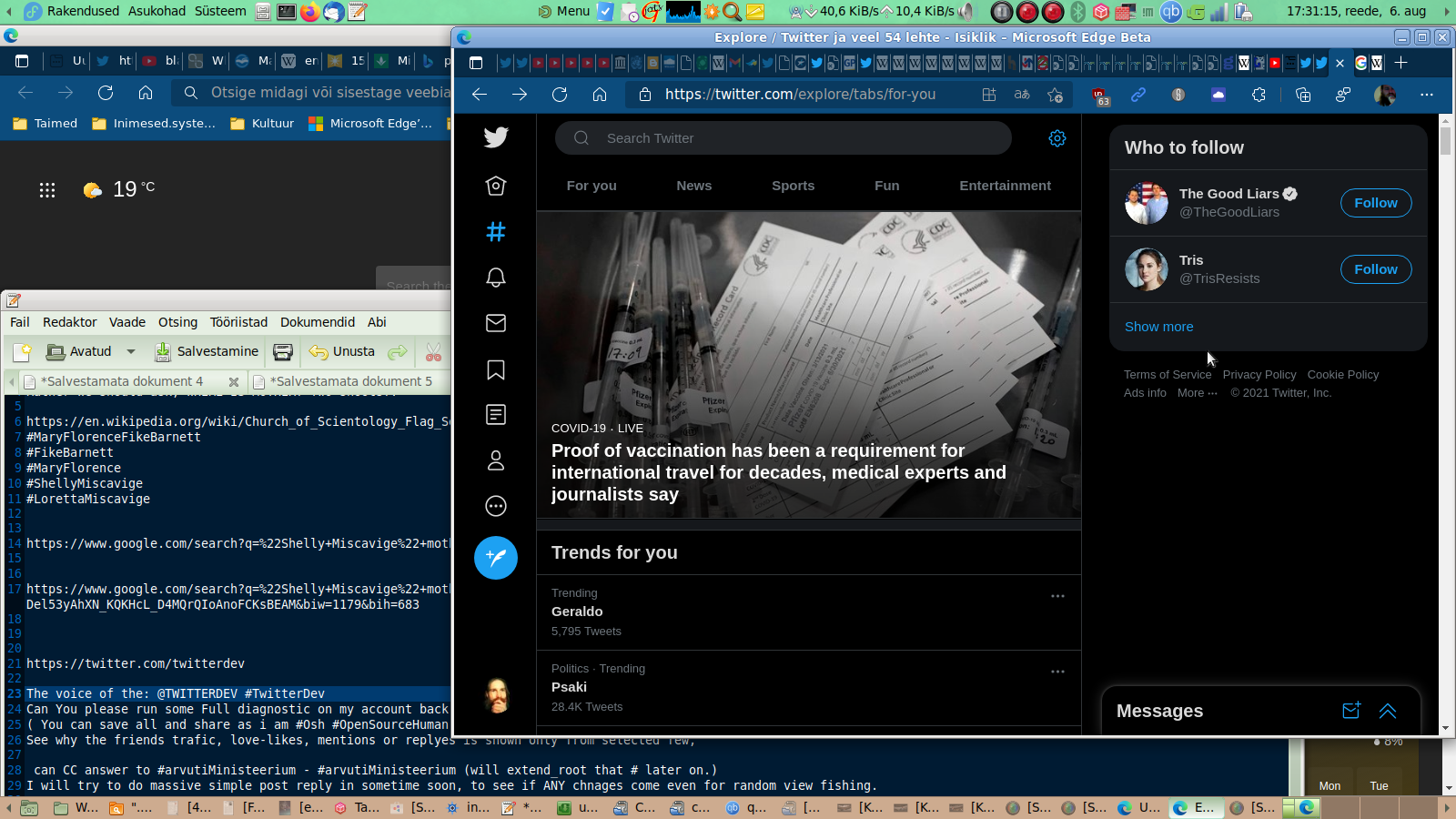Open Twitter Notifications bell icon
1456x819 pixels.
[496, 278]
